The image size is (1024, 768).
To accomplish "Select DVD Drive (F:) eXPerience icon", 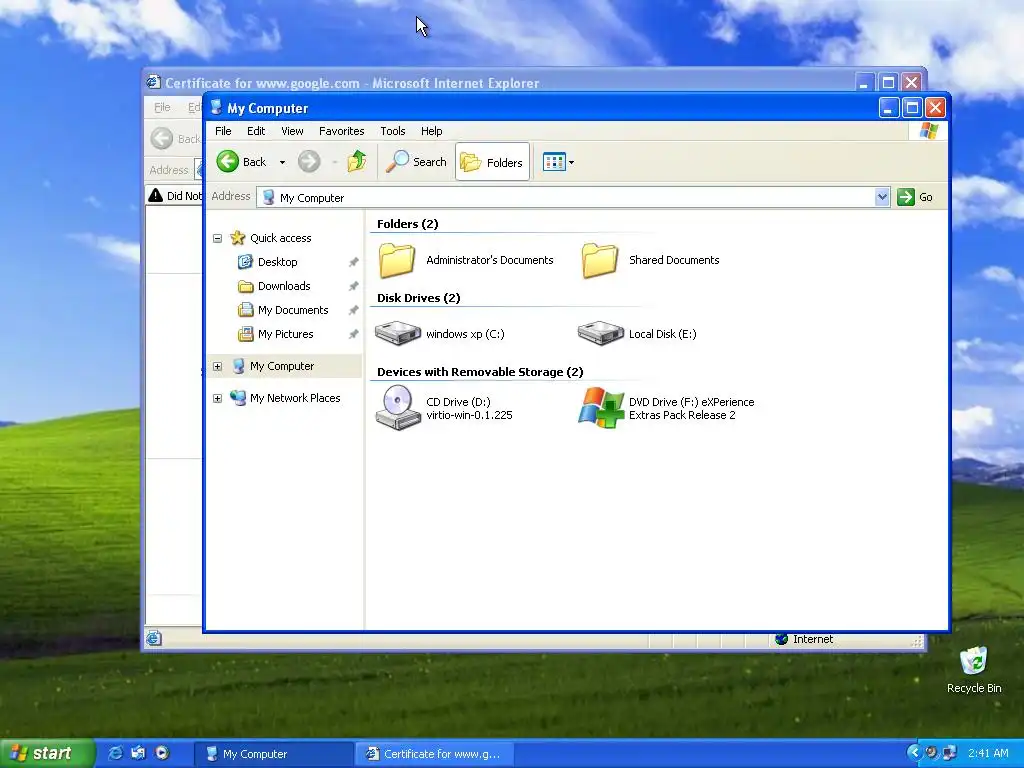I will pyautogui.click(x=601, y=408).
